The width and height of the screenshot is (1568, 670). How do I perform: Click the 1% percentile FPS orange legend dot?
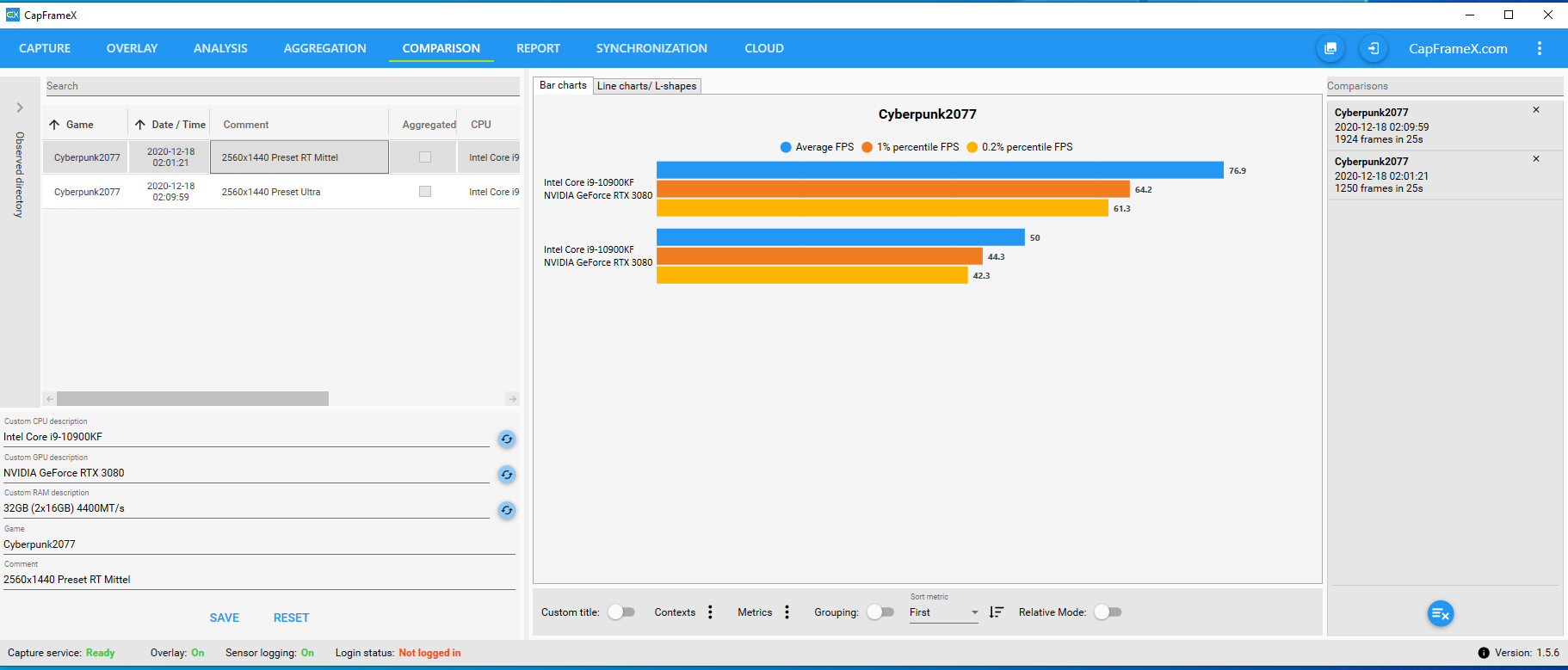pos(867,147)
